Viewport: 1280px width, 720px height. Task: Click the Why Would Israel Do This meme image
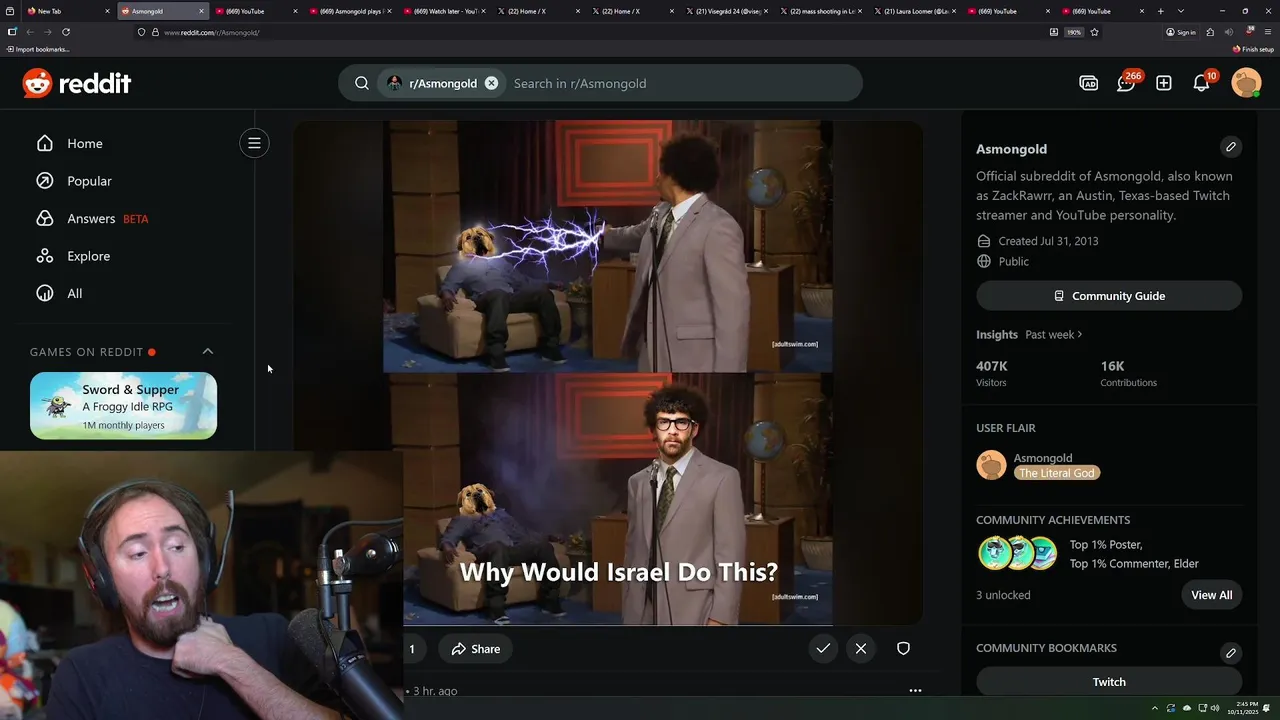[608, 373]
